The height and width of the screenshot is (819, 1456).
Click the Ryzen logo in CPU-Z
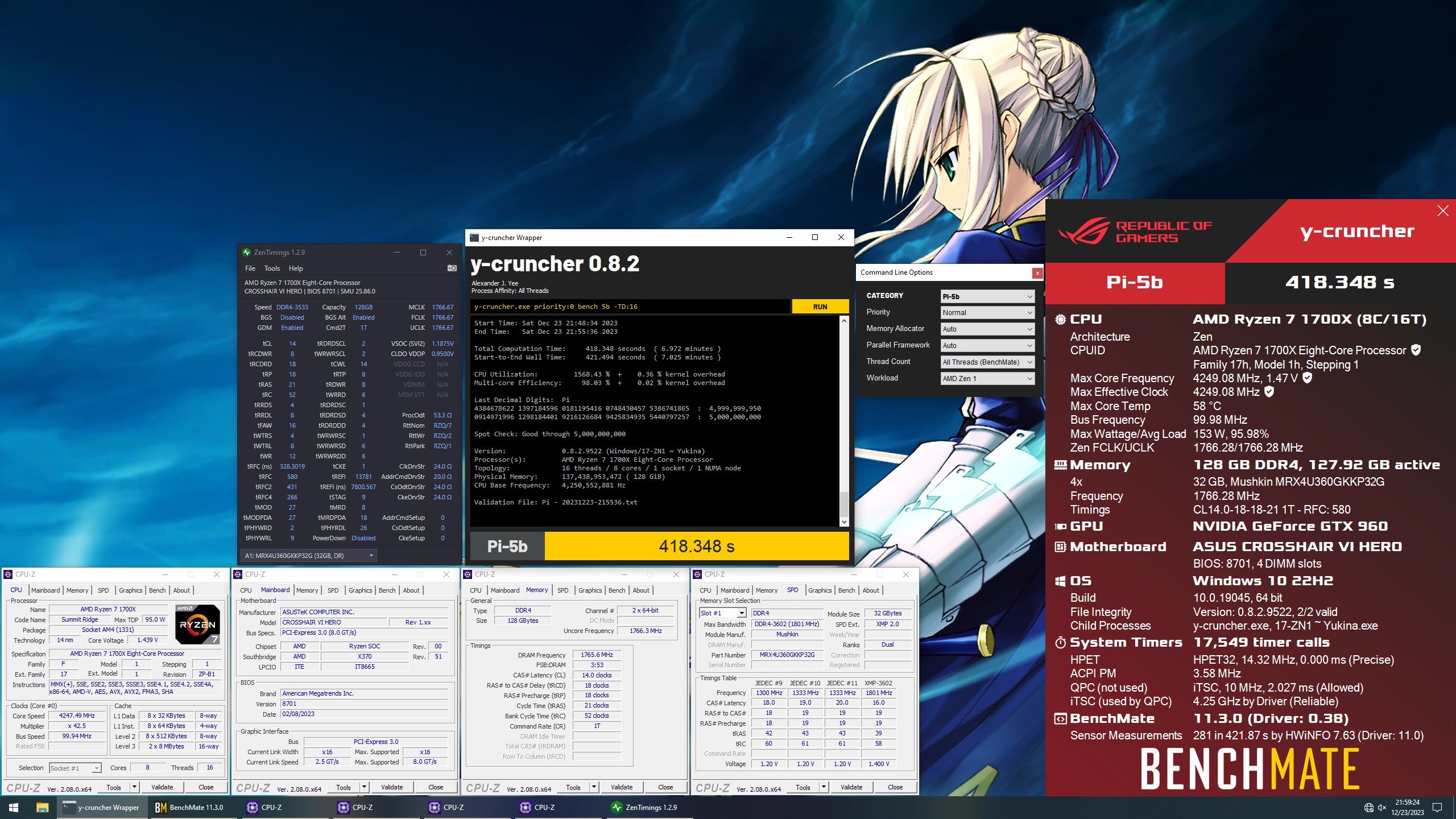pyautogui.click(x=197, y=624)
